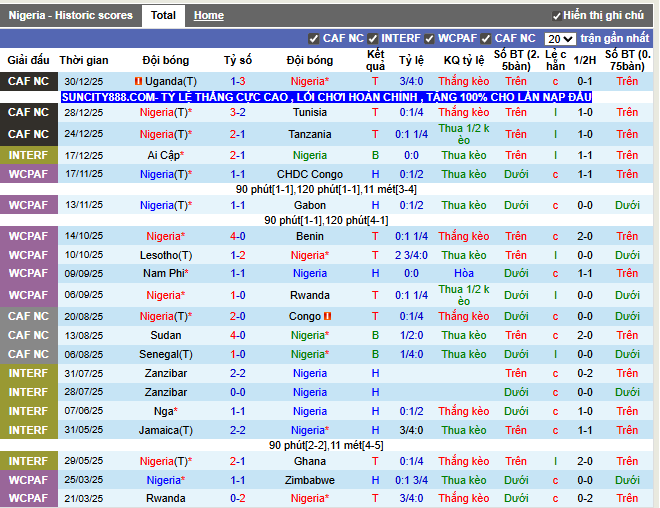Open the 0-0 score on 28/07/25
The image size is (660, 508).
(238, 392)
